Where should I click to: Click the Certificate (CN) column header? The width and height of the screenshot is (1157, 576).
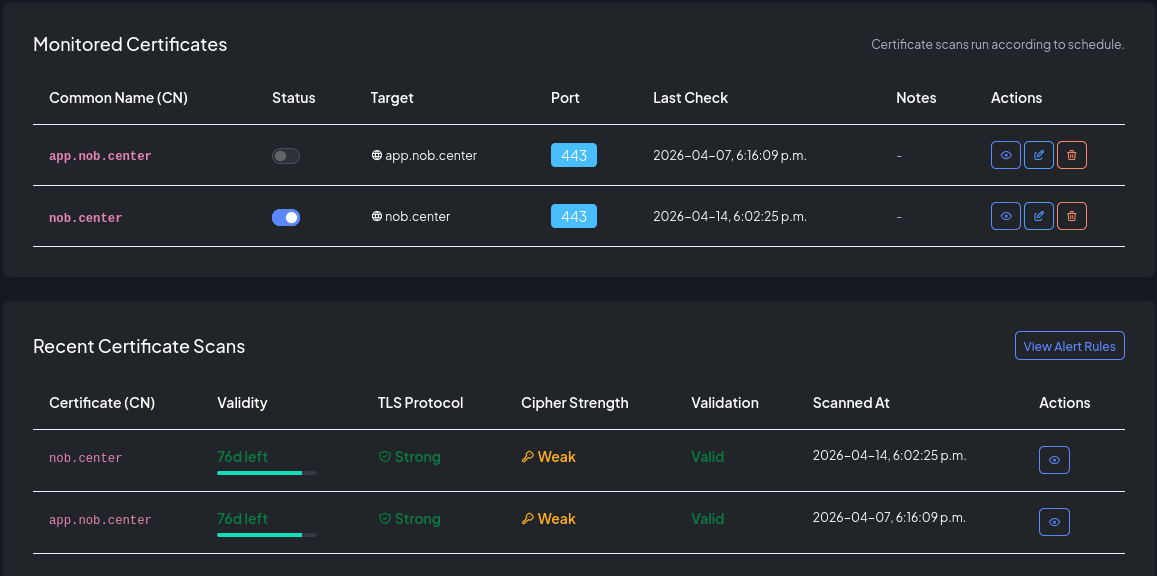(102, 403)
